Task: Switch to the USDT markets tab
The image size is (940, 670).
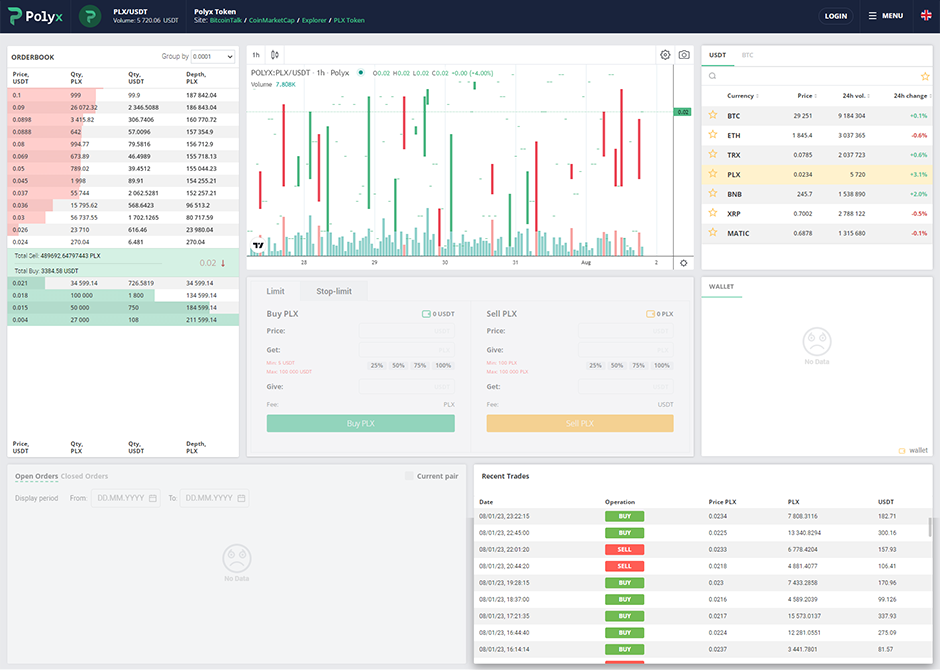Action: (718, 55)
